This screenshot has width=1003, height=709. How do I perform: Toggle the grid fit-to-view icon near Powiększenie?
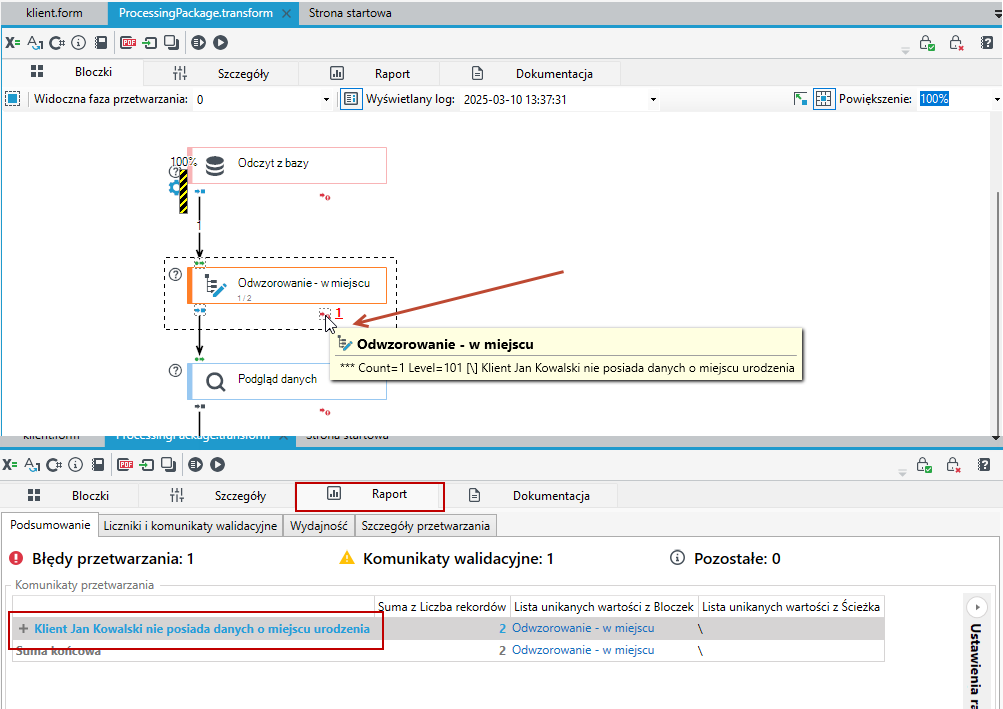(x=824, y=99)
